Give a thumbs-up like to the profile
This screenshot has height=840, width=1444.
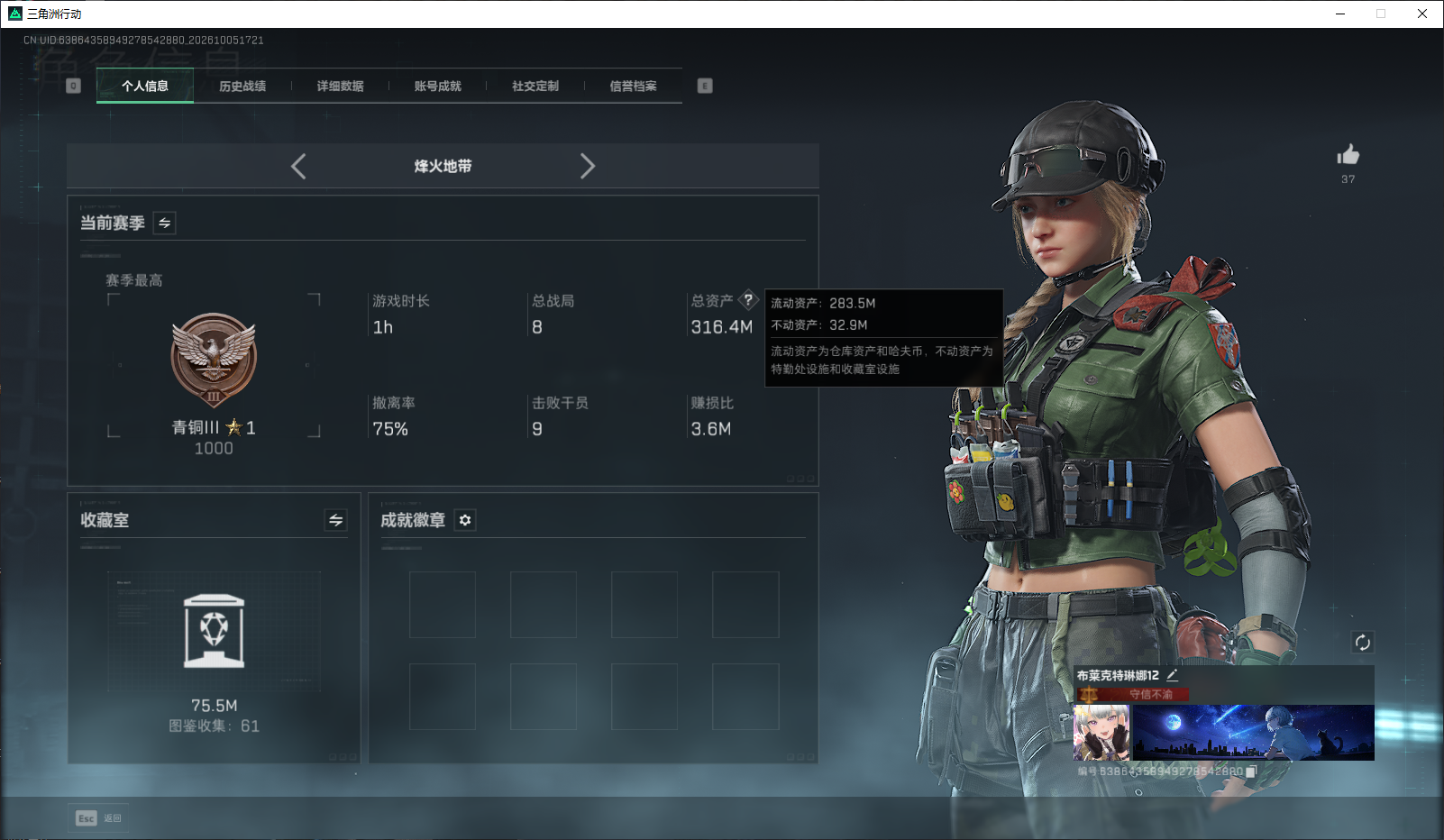[1348, 154]
